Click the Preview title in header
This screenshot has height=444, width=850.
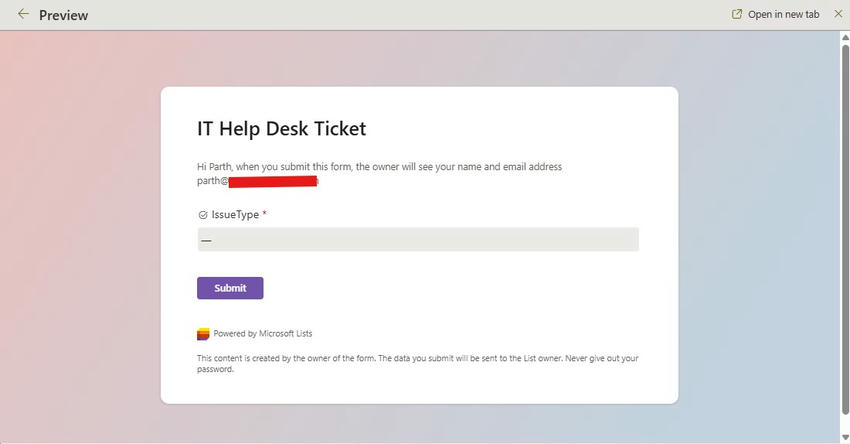[63, 15]
